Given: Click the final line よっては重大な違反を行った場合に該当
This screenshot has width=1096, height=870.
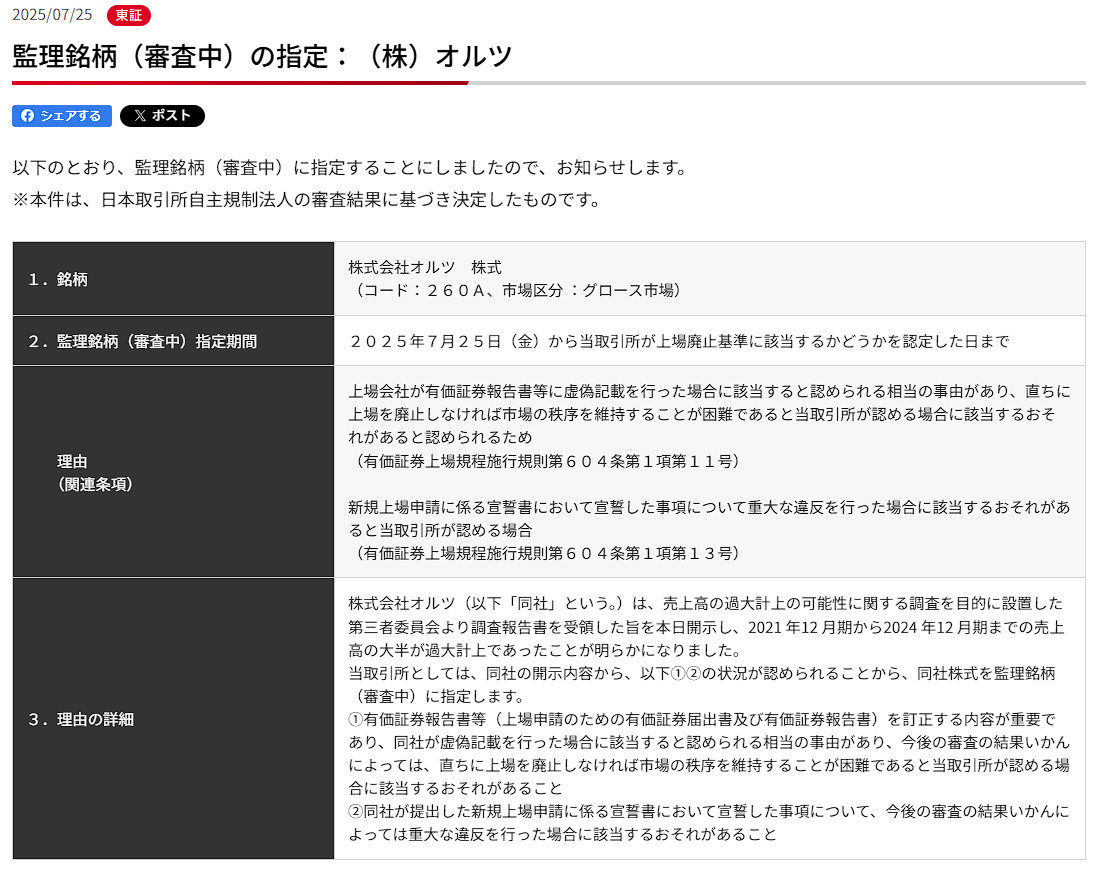Looking at the screenshot, I should click(x=563, y=835).
